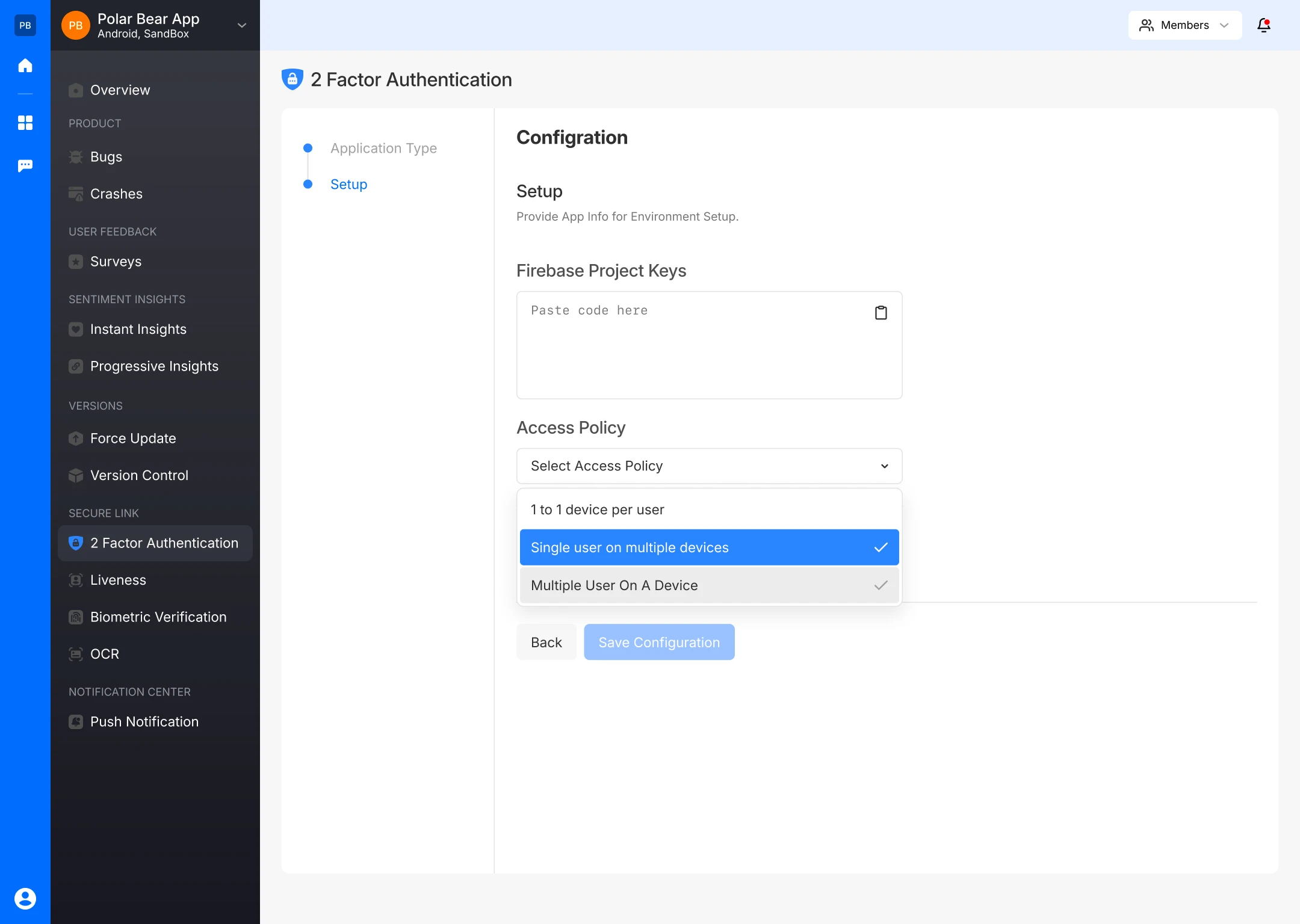Click the Bugs sidebar icon
The image size is (1300, 924).
click(x=76, y=157)
